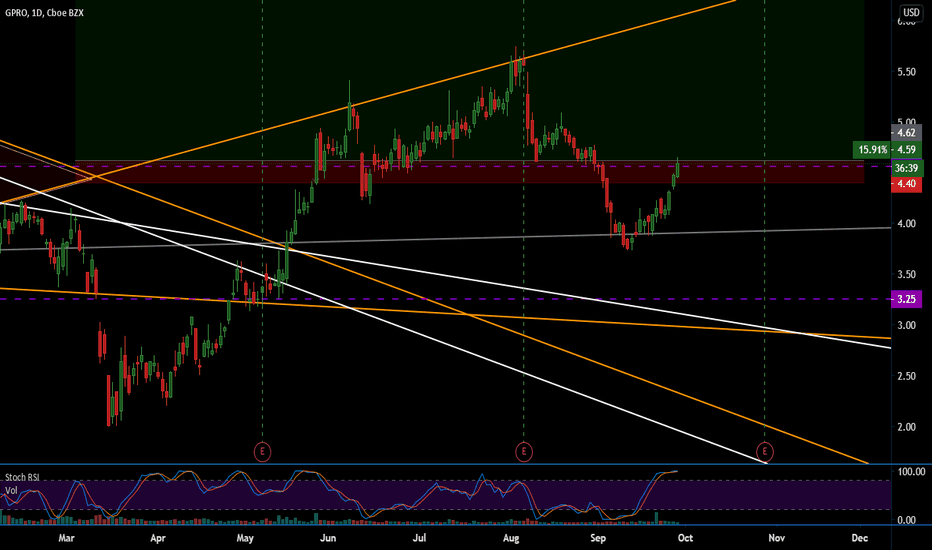Screen dimensions: 932x550
Task: Click the 2.00 price axis value
Action: [906, 427]
